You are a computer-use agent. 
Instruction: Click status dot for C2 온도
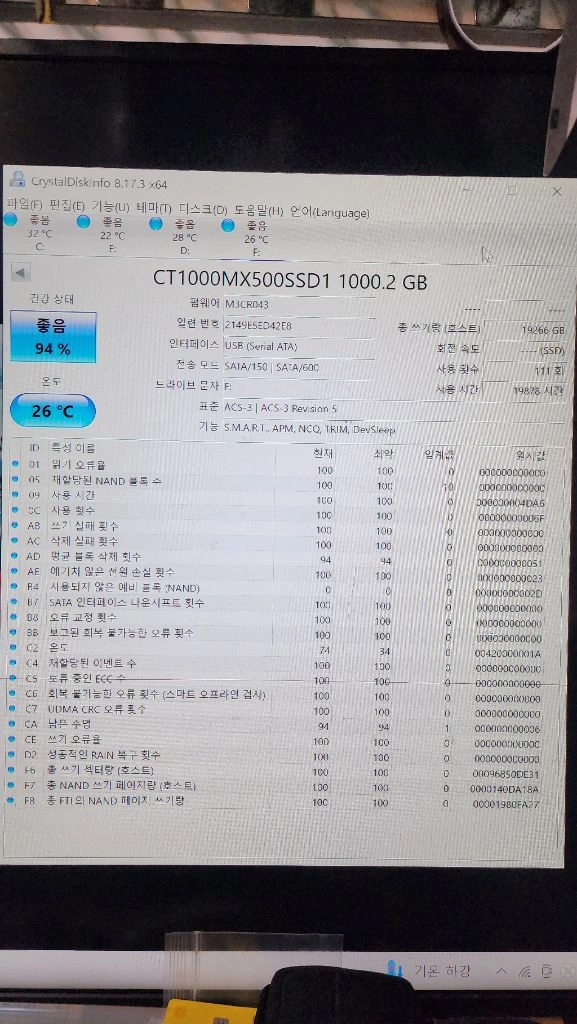point(15,648)
